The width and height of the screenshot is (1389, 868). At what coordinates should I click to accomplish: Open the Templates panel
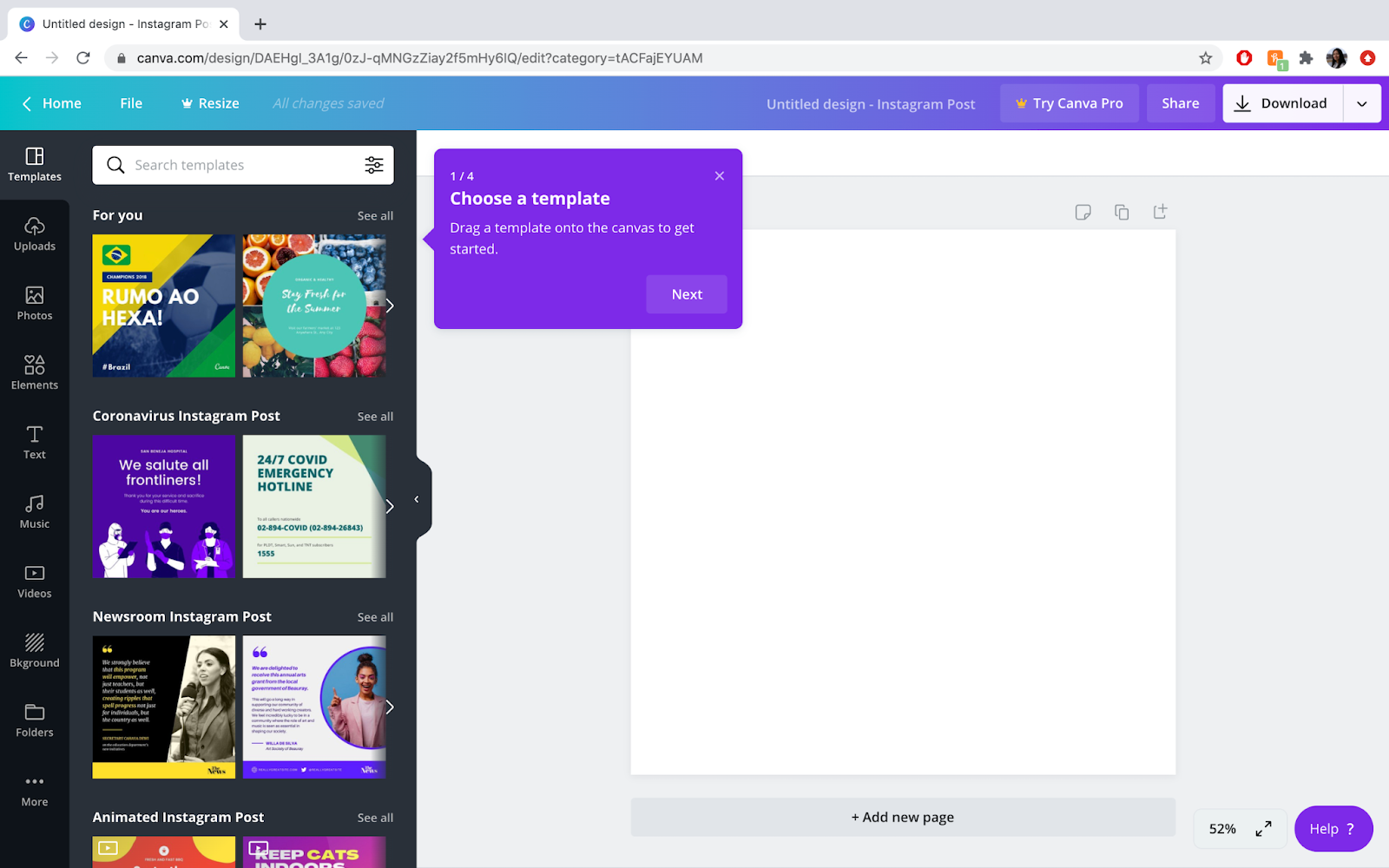coord(35,164)
